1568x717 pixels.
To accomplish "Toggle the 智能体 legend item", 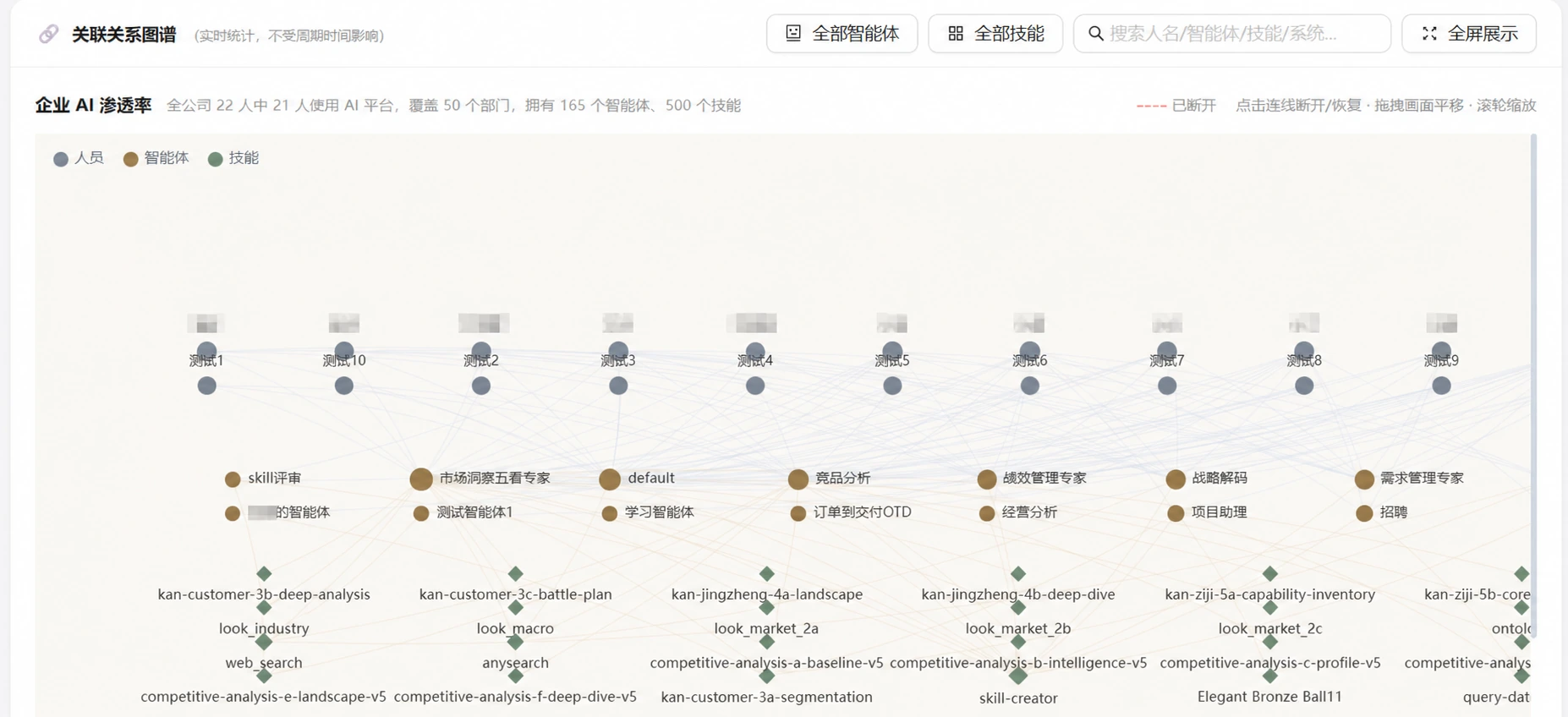I will (156, 158).
